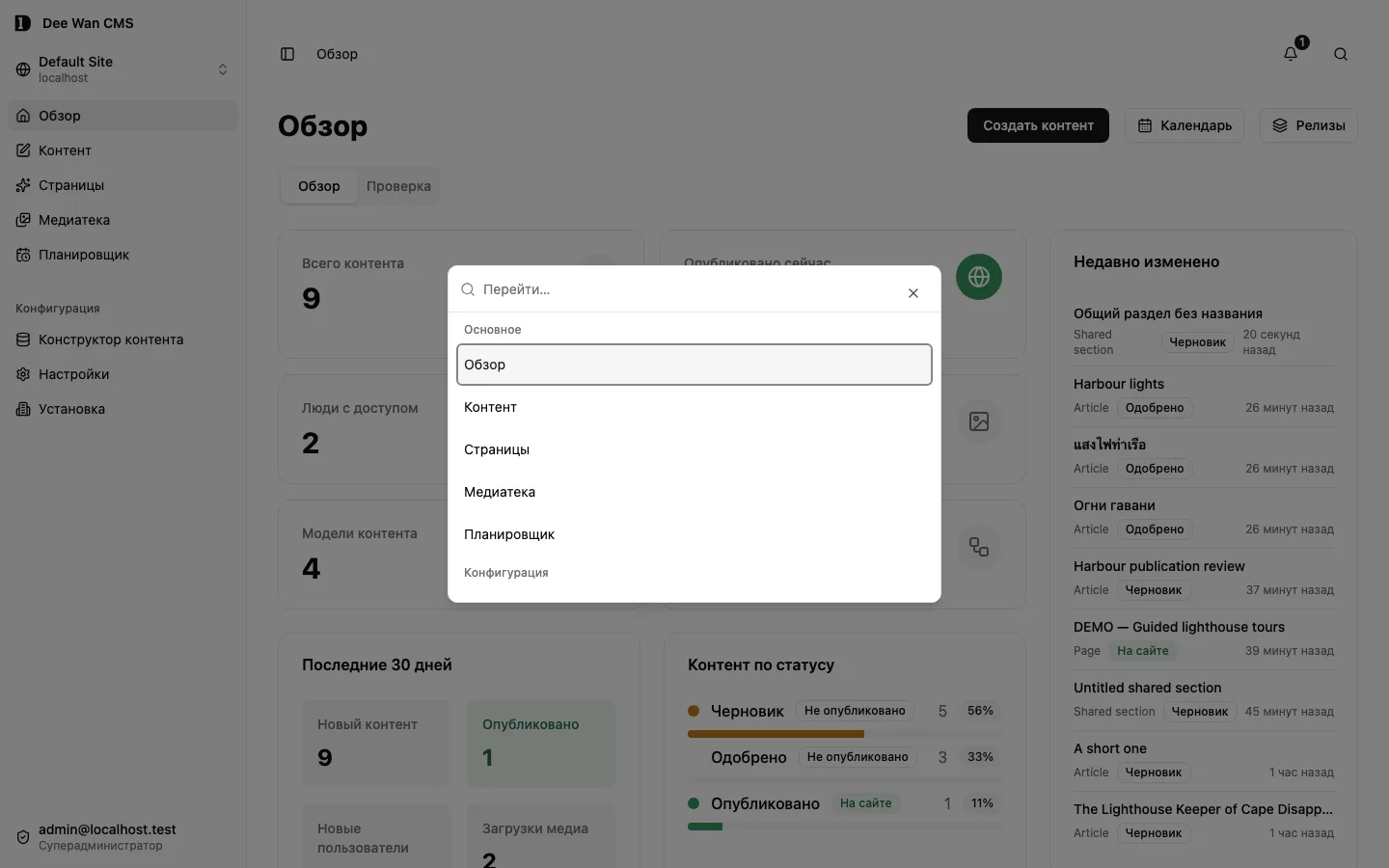Screen dimensions: 1389x868
Task: Go to Страницы from the command palette
Action: tap(694, 449)
